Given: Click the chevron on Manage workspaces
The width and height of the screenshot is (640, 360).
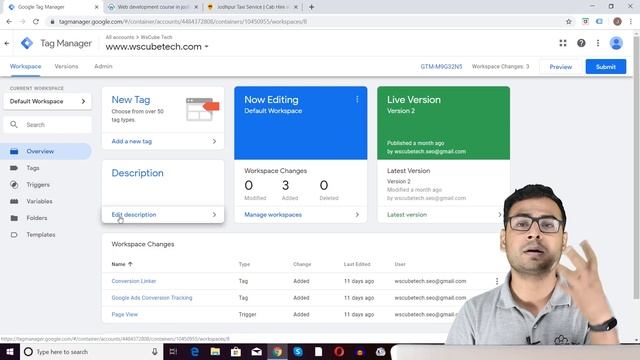Looking at the screenshot, I should [x=357, y=215].
